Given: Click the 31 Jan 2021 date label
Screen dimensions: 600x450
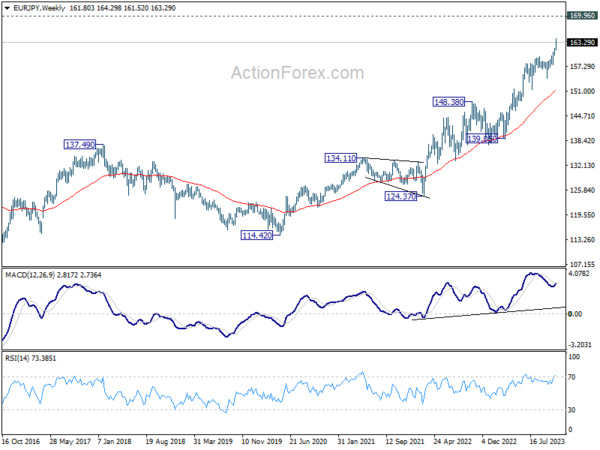Looking at the screenshot, I should point(356,442).
